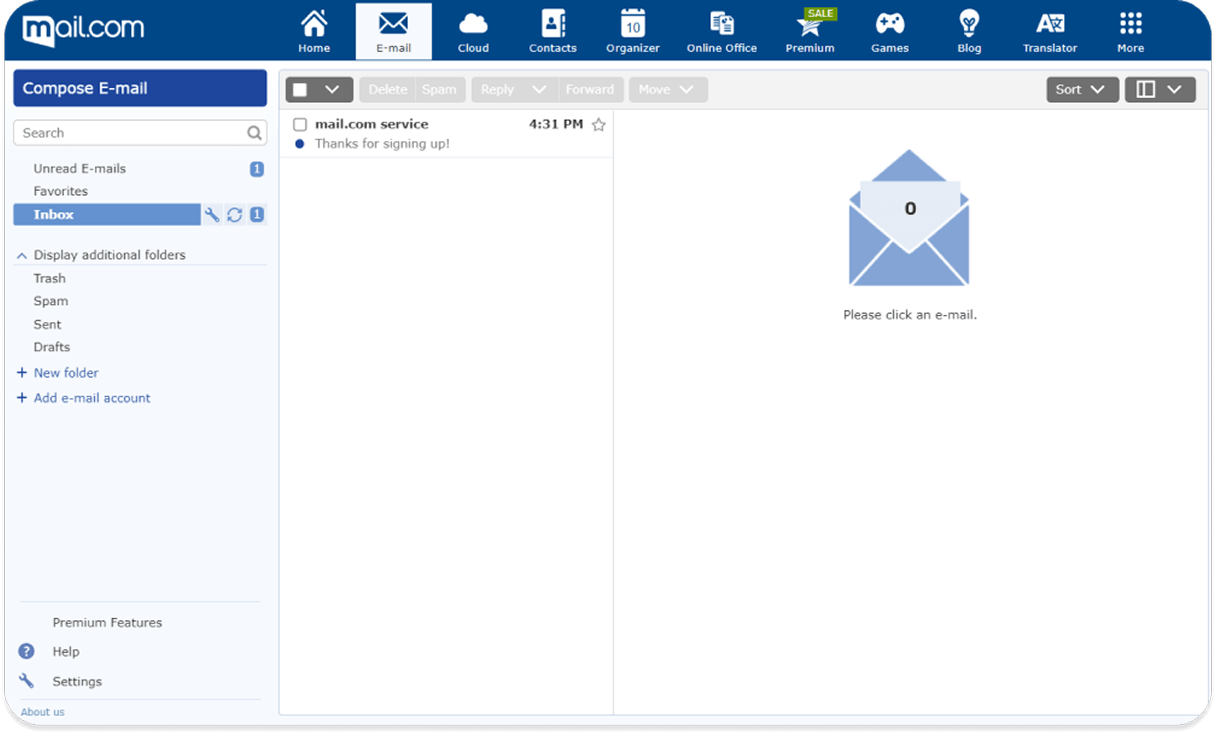The height and width of the screenshot is (735, 1216).
Task: Click the search magnifier icon
Action: pyautogui.click(x=255, y=133)
